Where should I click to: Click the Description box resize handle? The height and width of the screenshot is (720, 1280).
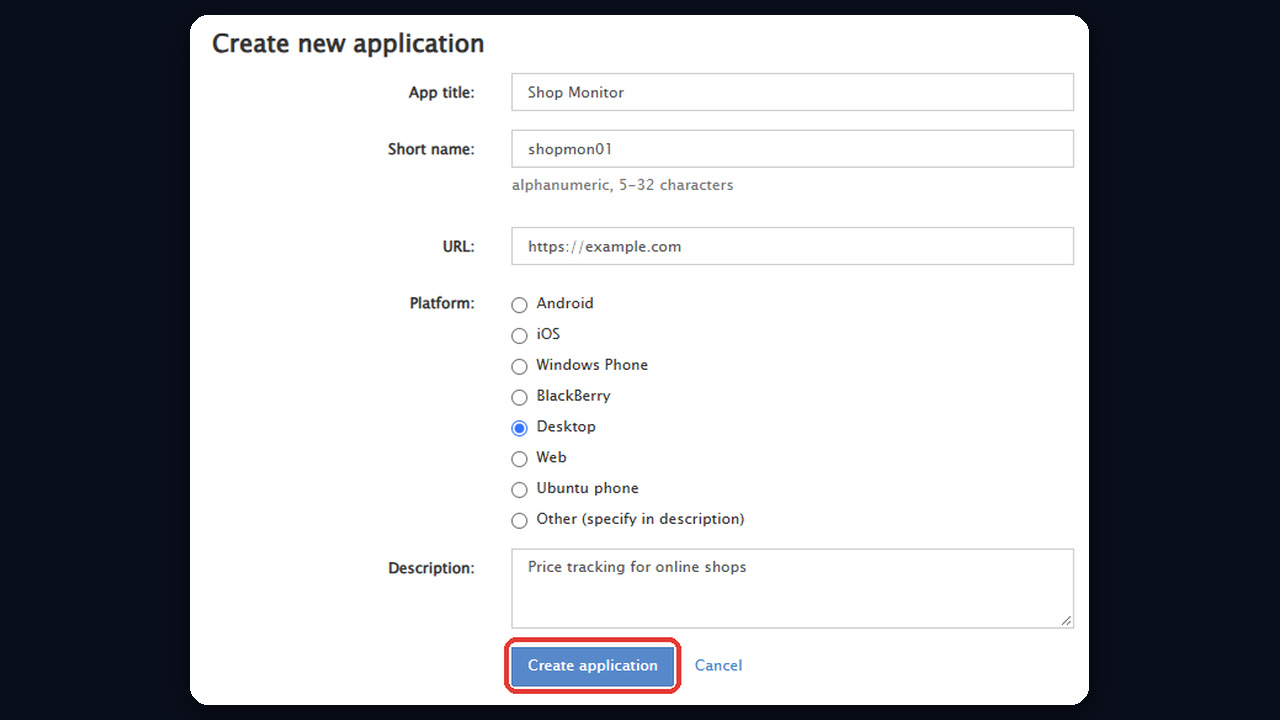click(x=1066, y=620)
